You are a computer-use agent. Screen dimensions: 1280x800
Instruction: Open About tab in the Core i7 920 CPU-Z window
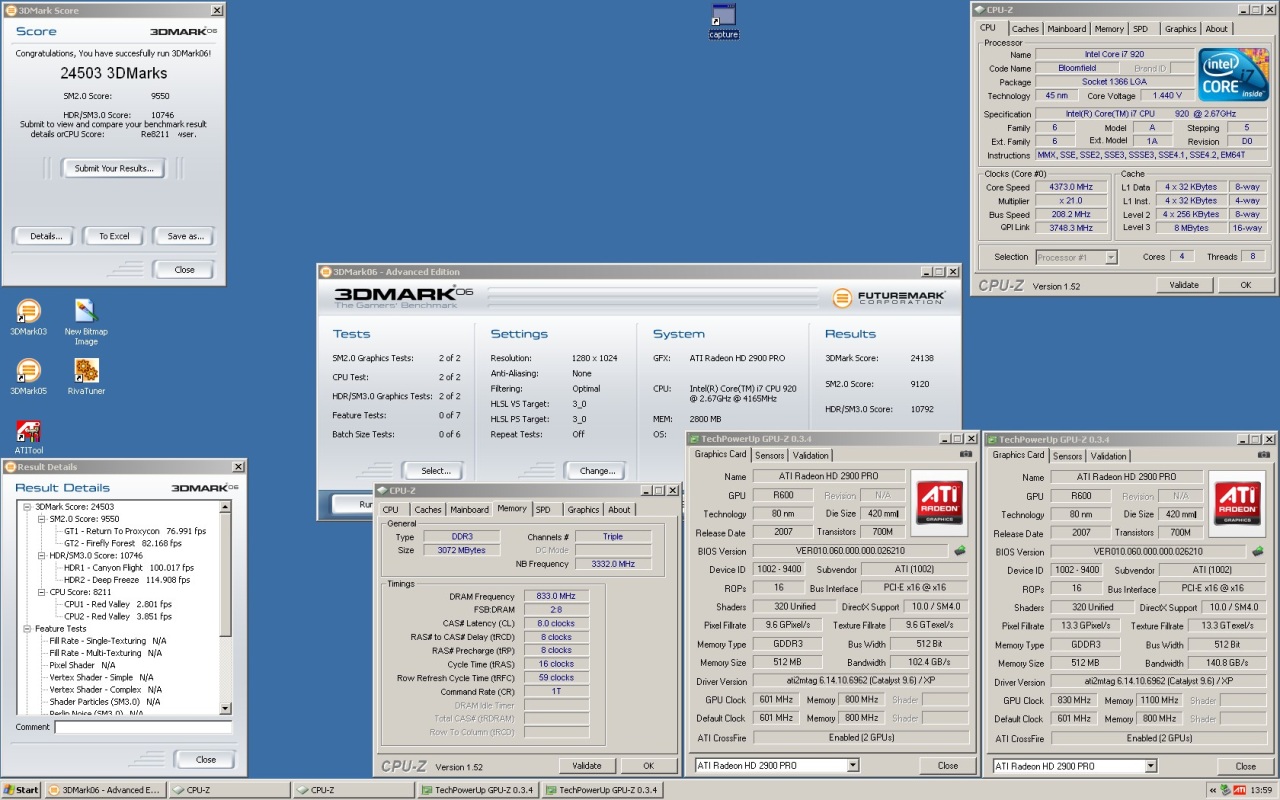coord(1216,29)
